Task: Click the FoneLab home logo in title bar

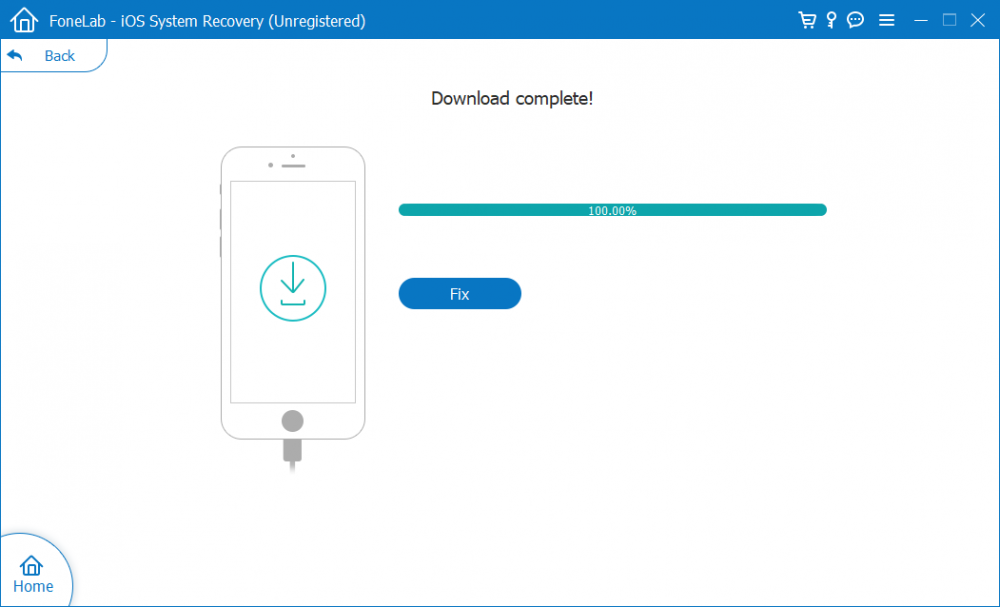Action: pos(24,20)
